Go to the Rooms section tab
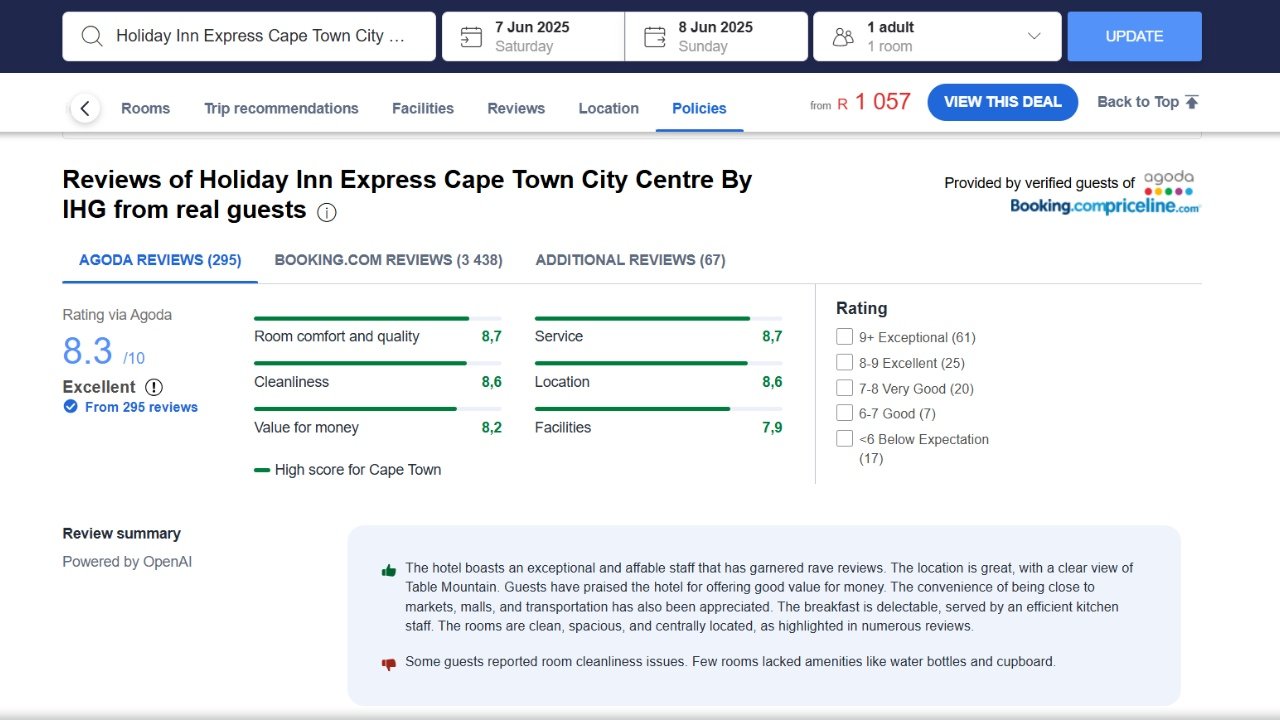 point(146,108)
